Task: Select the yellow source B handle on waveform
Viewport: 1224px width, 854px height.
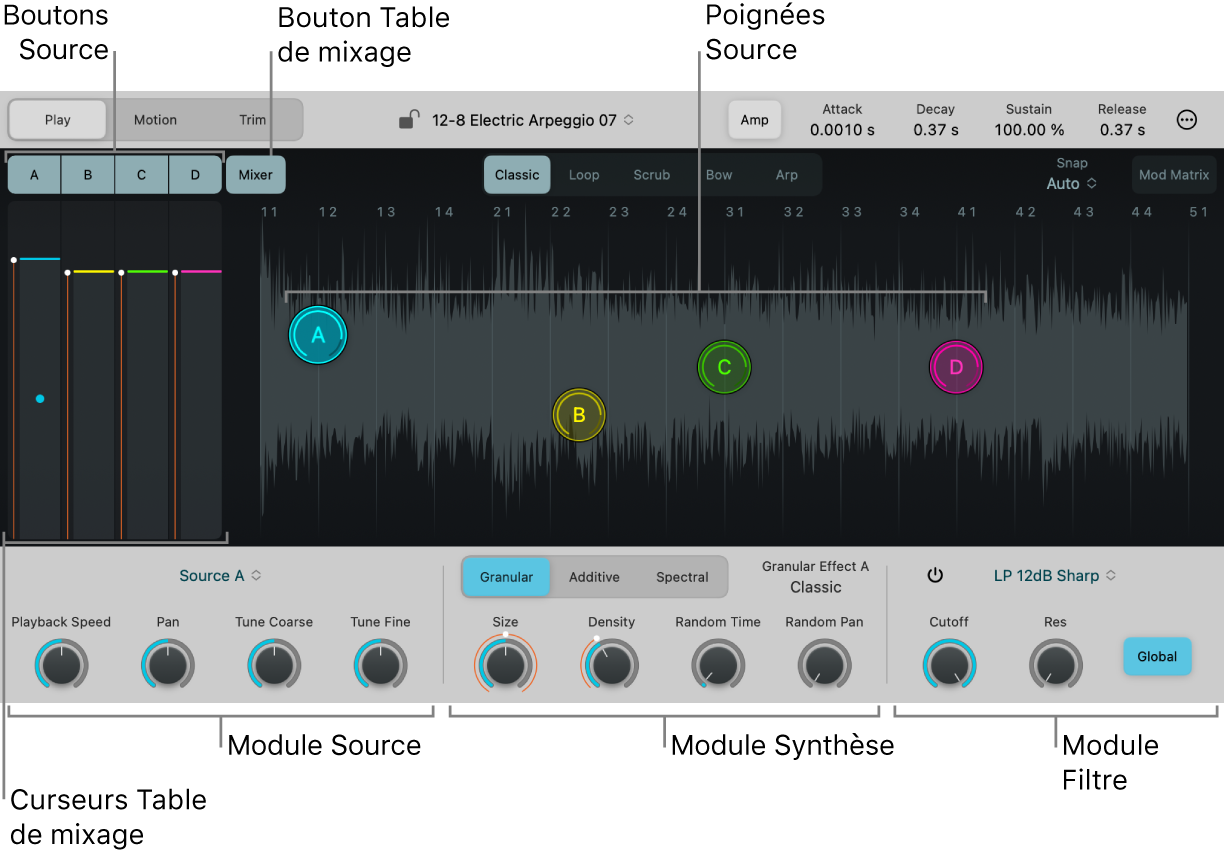Action: [579, 415]
